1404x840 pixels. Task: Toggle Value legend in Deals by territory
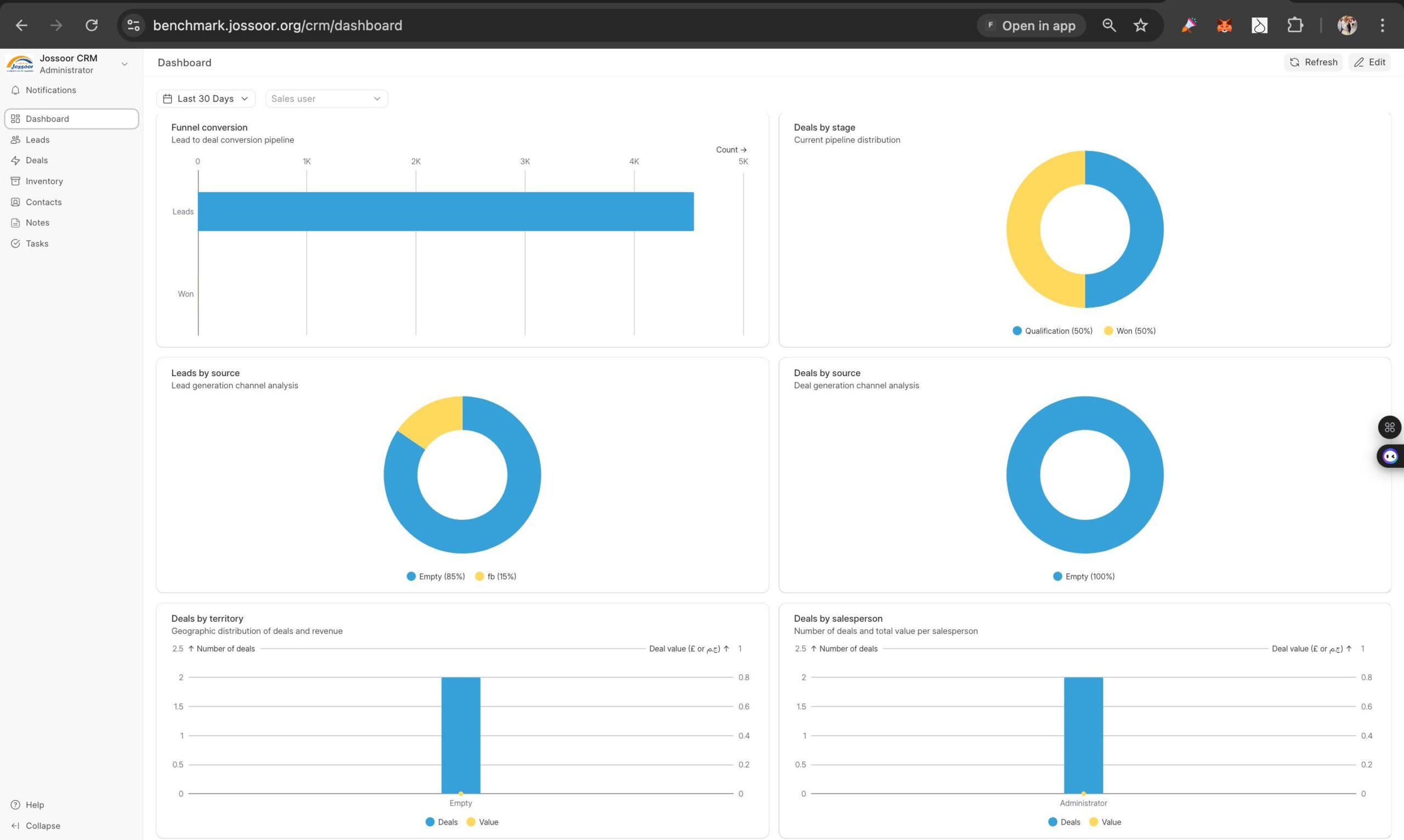[x=482, y=822]
